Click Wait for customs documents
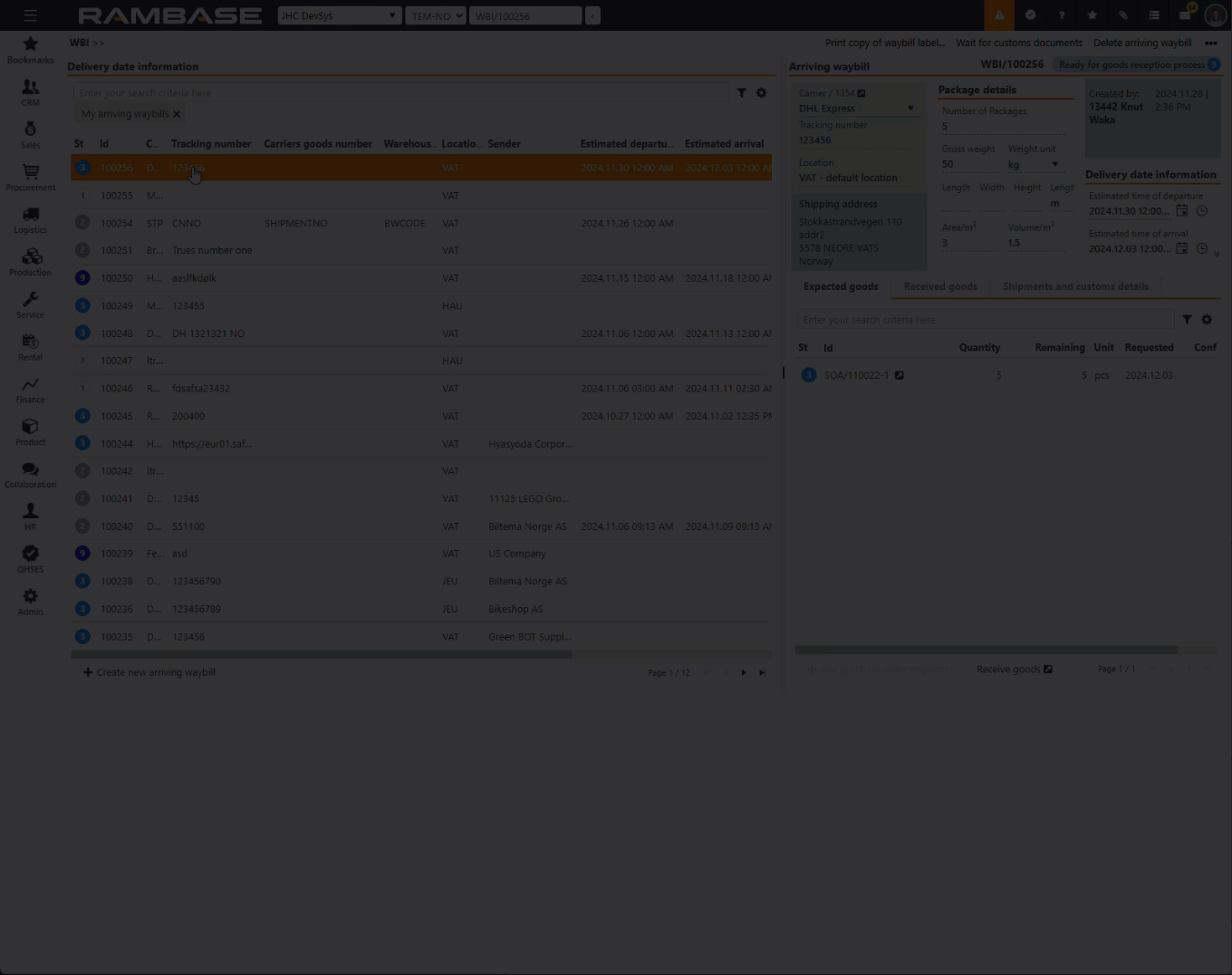1232x975 pixels. coord(1018,43)
